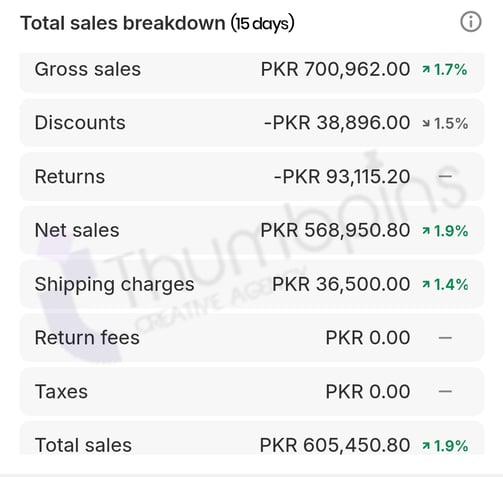Click the trend arrow for Shipping charges 1.4%
The height and width of the screenshot is (477, 503).
pos(426,284)
